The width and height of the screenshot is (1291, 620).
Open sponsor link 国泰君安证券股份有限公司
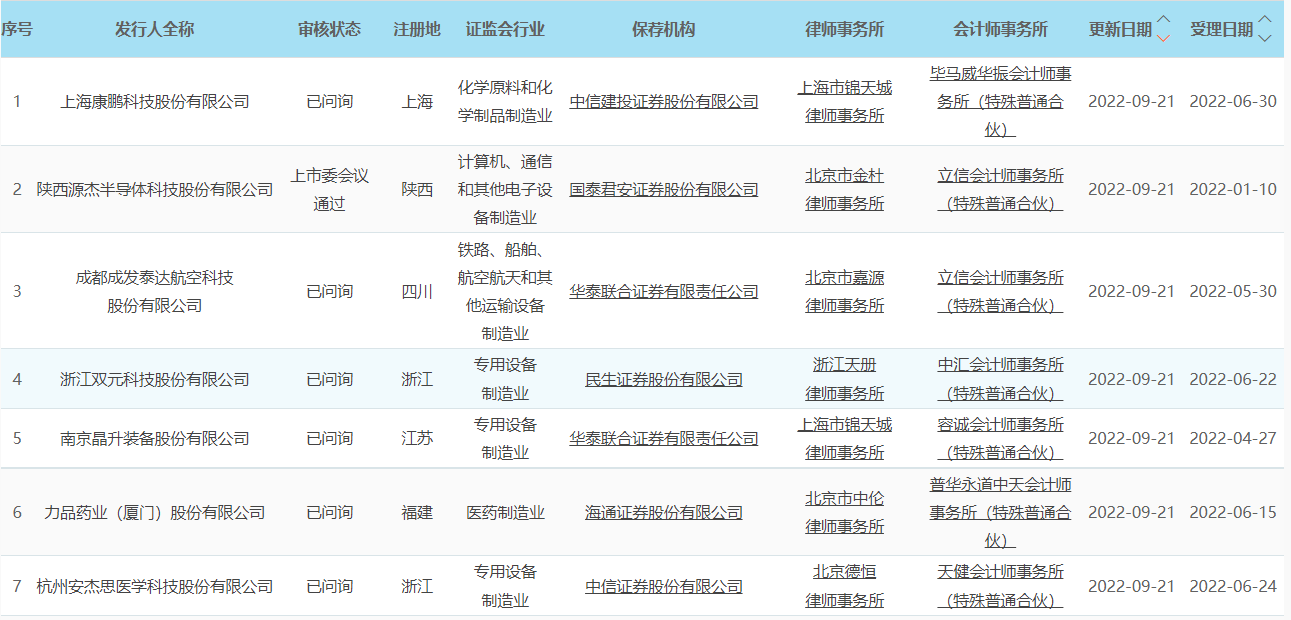point(664,189)
